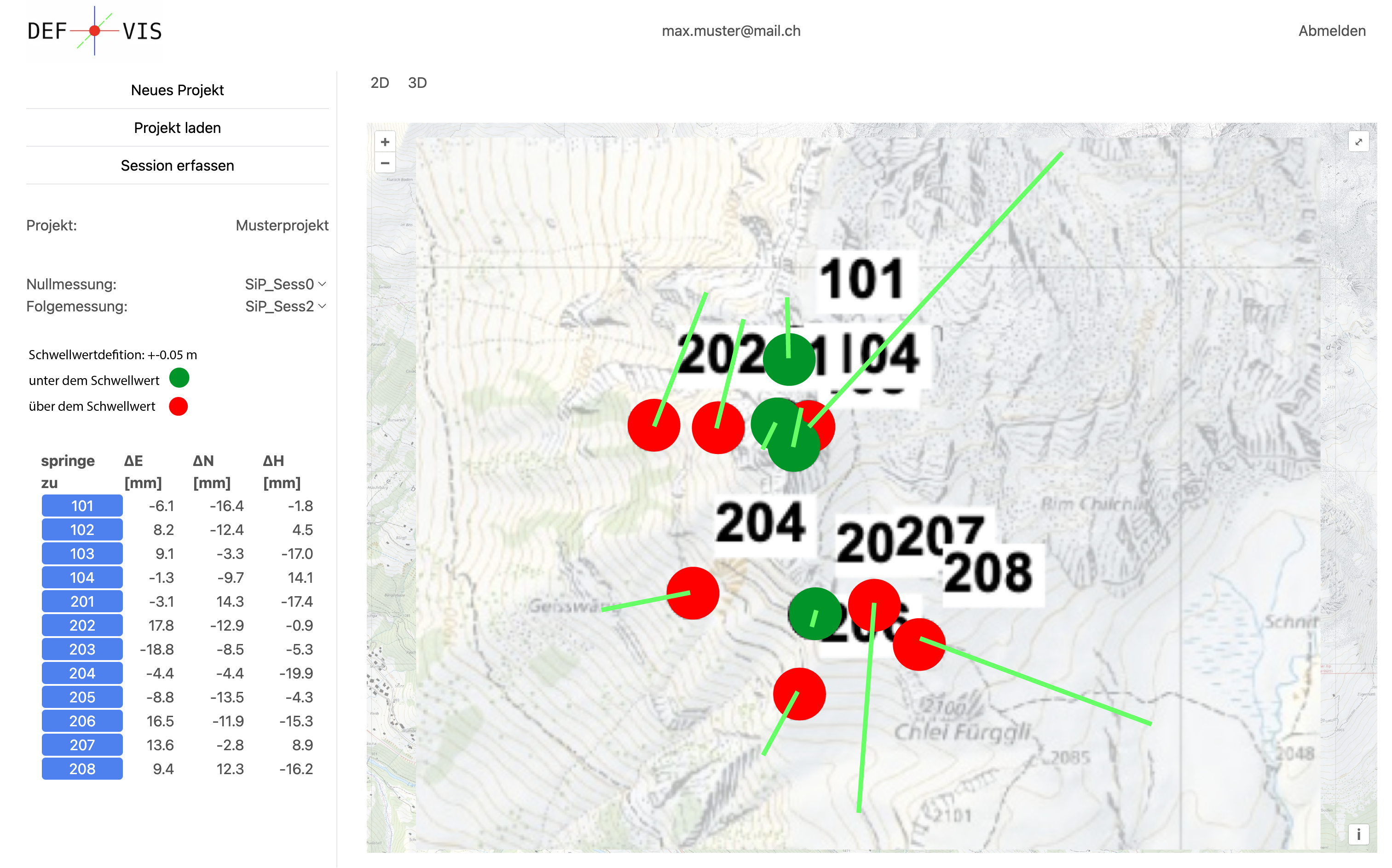Click ΔH value -19.9 for 204

click(x=296, y=673)
